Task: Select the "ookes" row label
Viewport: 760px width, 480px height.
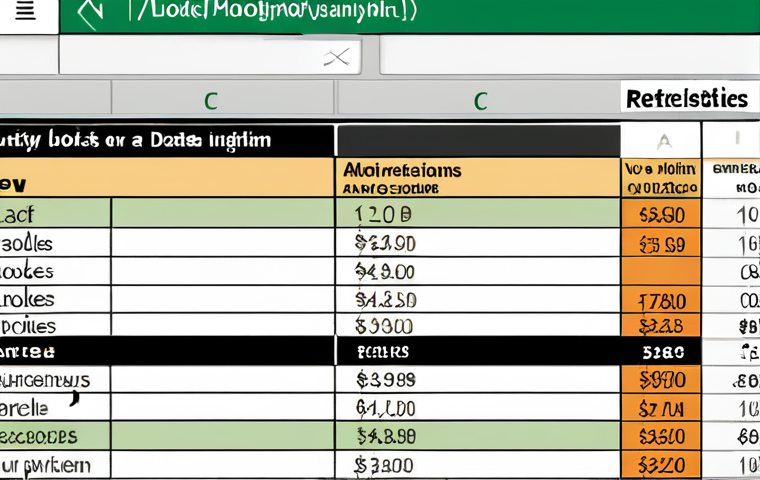Action: (x=27, y=271)
